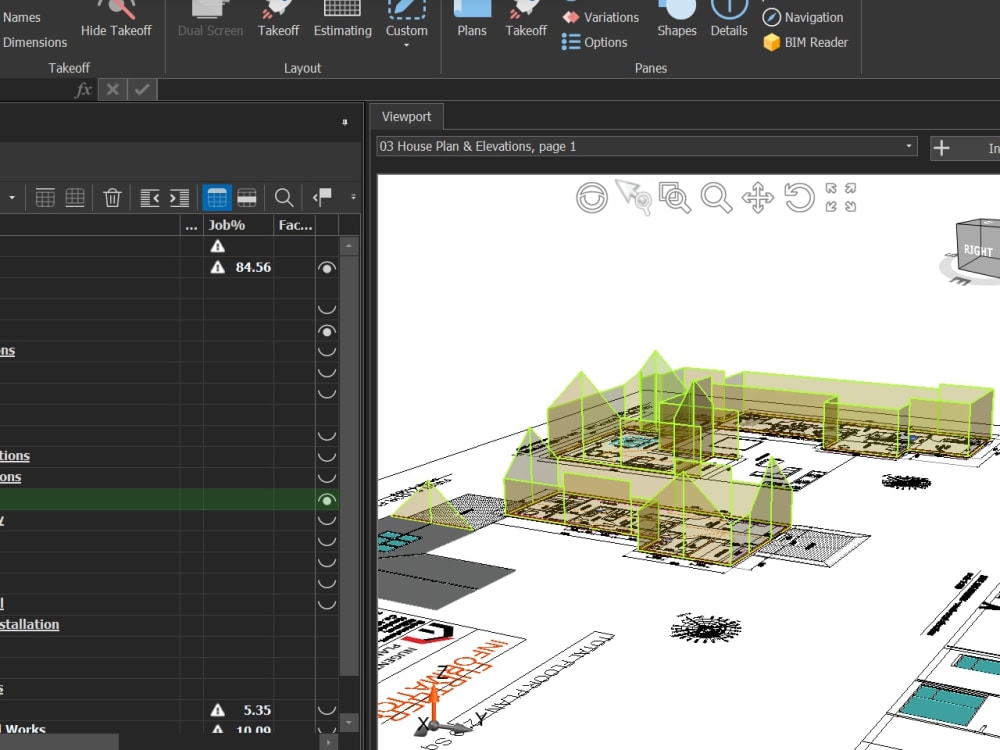The image size is (1000, 750).
Task: Click the highlighted green row in worksheet
Action: (169, 499)
